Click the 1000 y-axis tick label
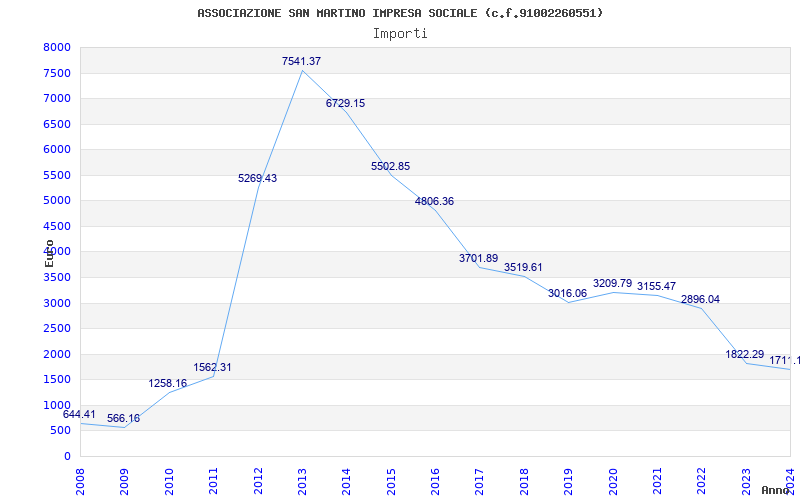The image size is (800, 500). click(57, 405)
